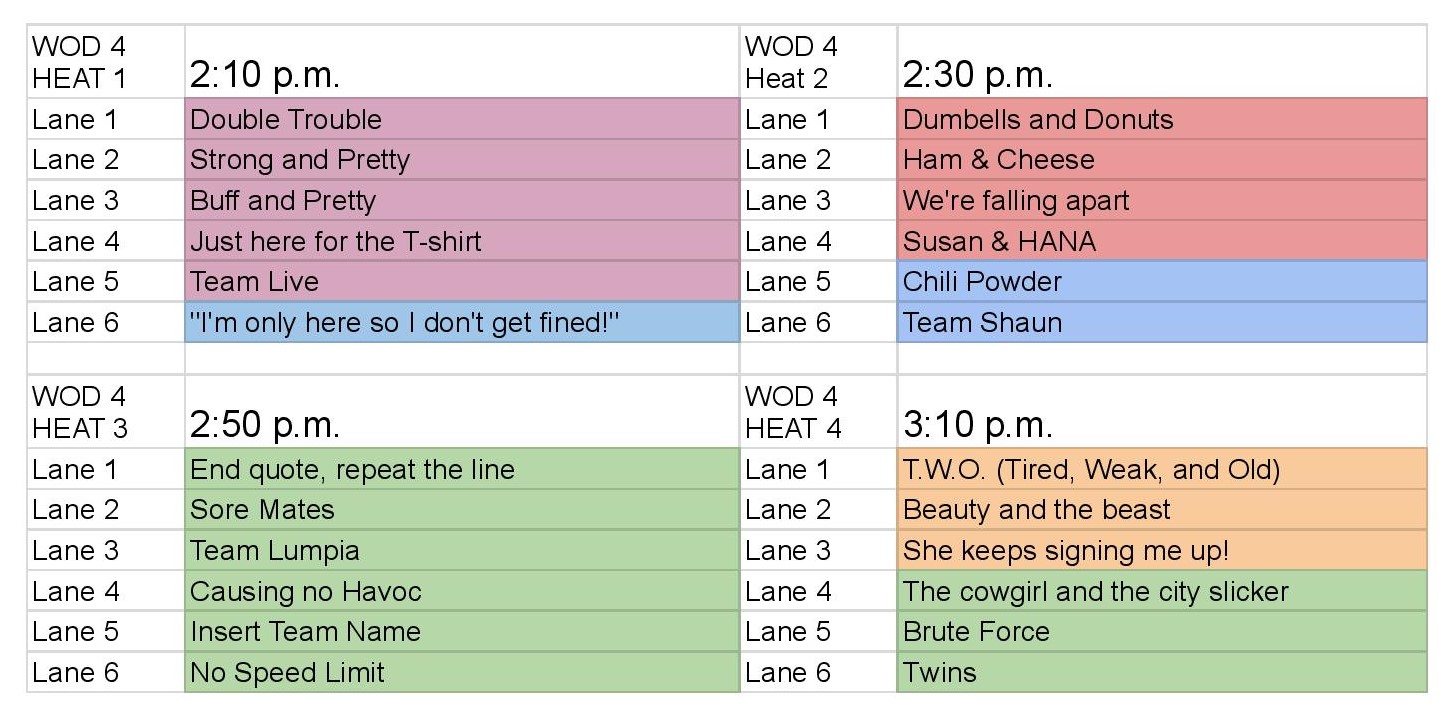
Task: Select the blue "I'm only here so I don't get fined!" cell
Action: [x=461, y=322]
